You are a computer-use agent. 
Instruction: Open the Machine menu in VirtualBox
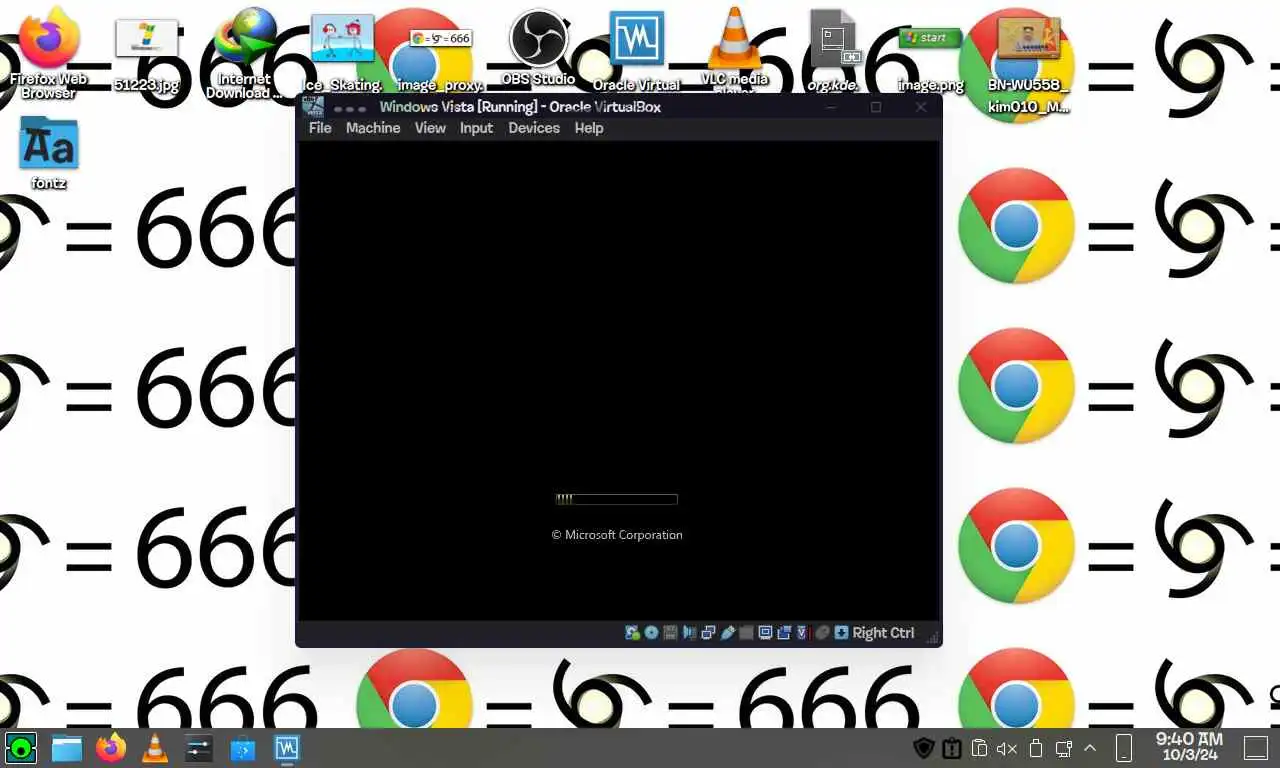(x=373, y=128)
